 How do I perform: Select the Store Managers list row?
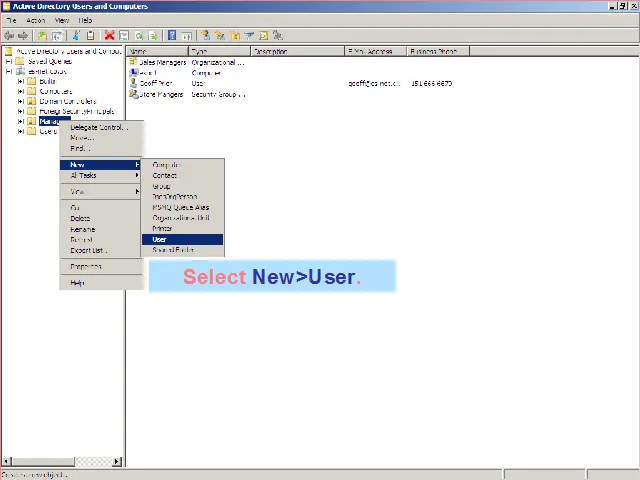point(187,94)
